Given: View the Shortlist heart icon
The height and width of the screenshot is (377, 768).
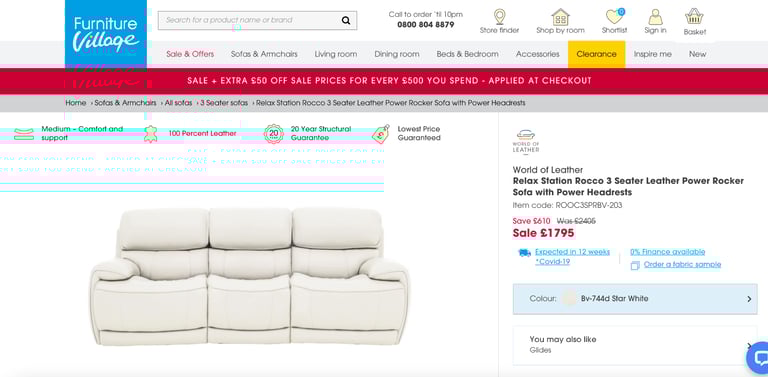Looking at the screenshot, I should (614, 17).
